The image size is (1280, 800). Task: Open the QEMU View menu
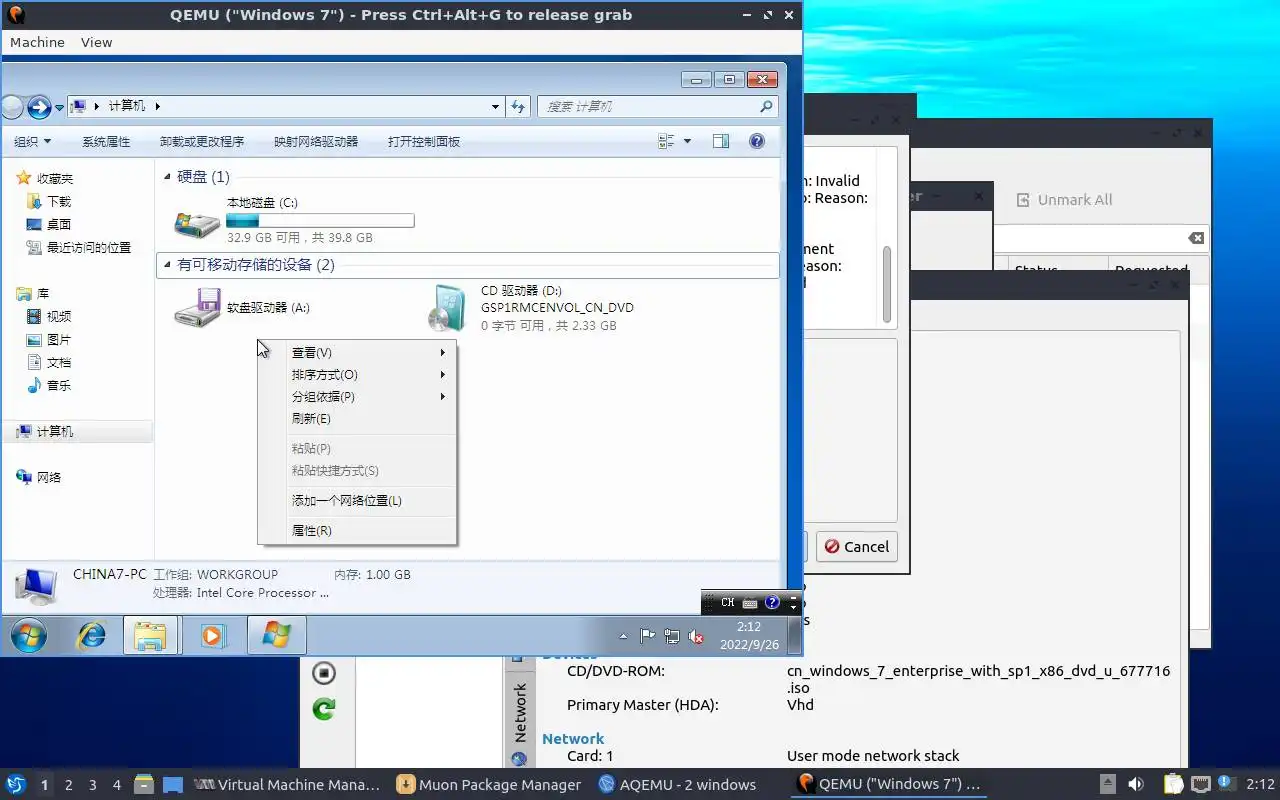(x=97, y=42)
